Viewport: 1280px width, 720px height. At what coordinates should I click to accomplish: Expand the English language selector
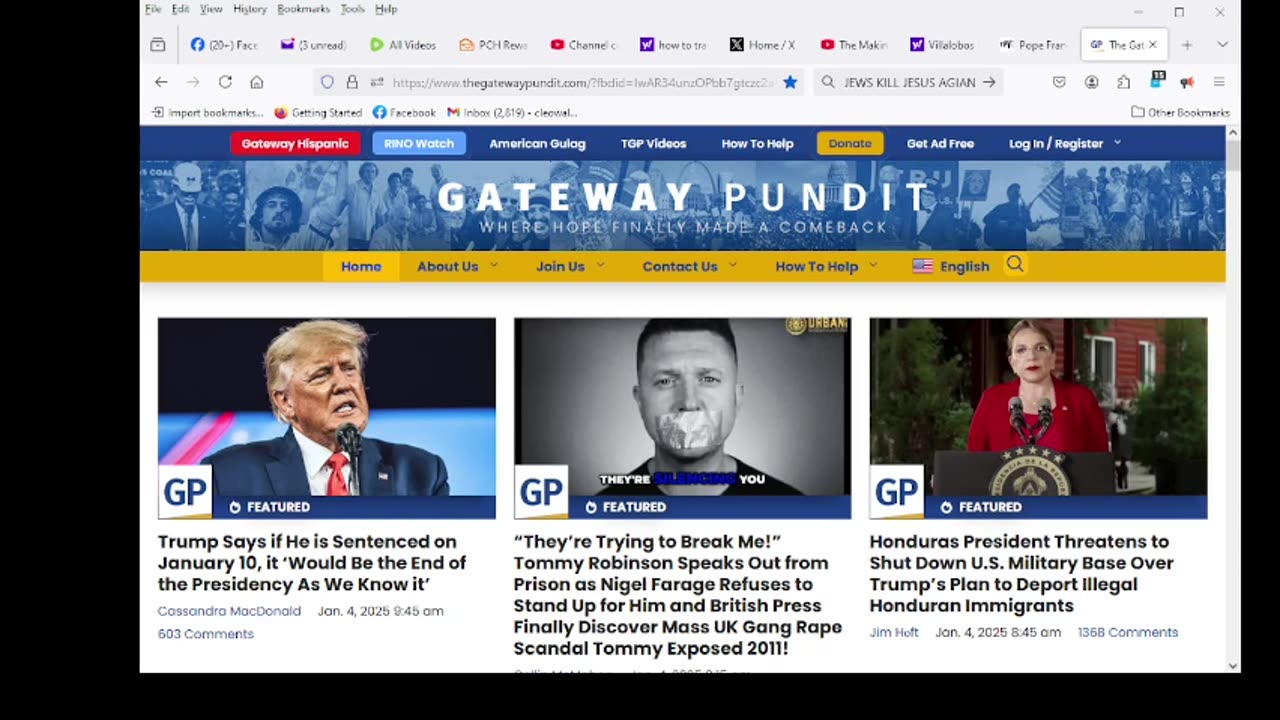[x=951, y=266]
